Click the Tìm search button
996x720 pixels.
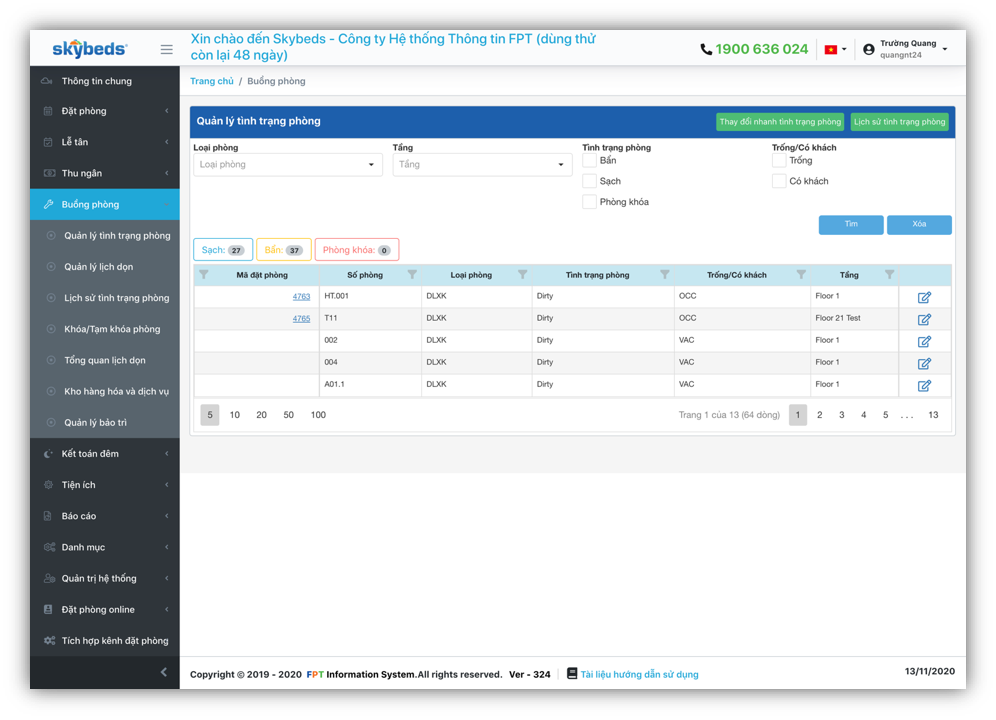tap(850, 225)
